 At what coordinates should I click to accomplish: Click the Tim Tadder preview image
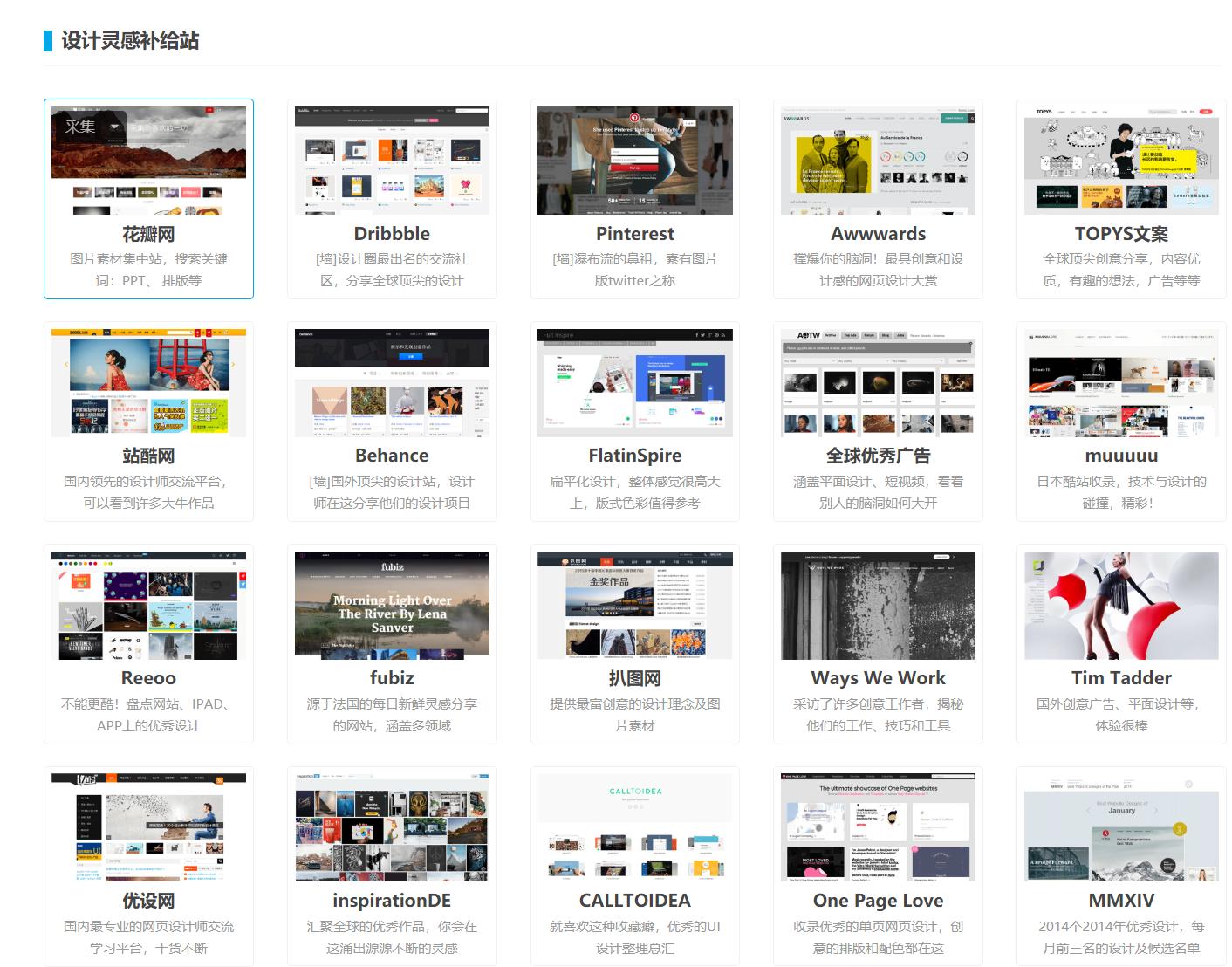[1121, 606]
